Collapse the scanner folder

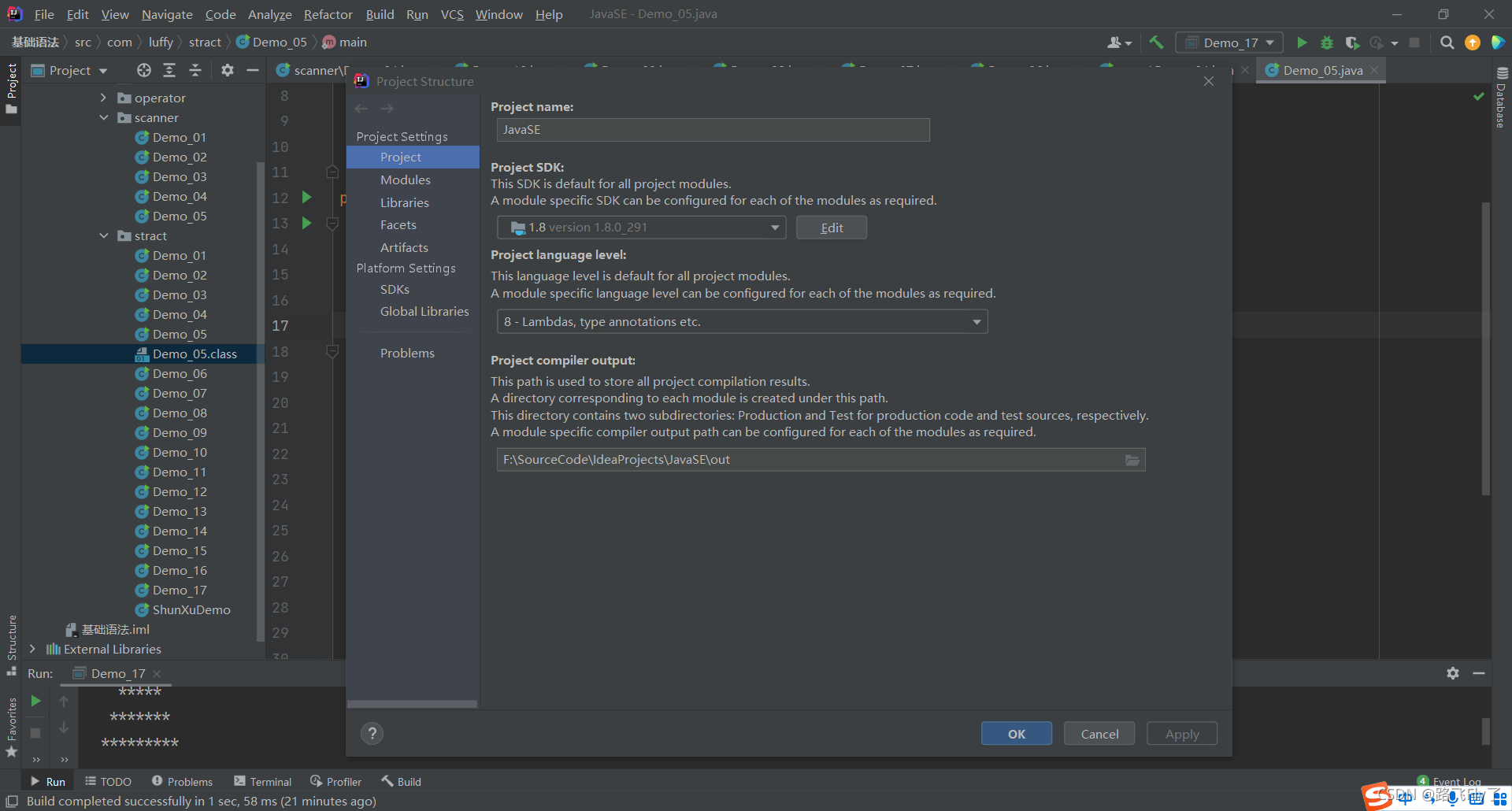pos(103,117)
